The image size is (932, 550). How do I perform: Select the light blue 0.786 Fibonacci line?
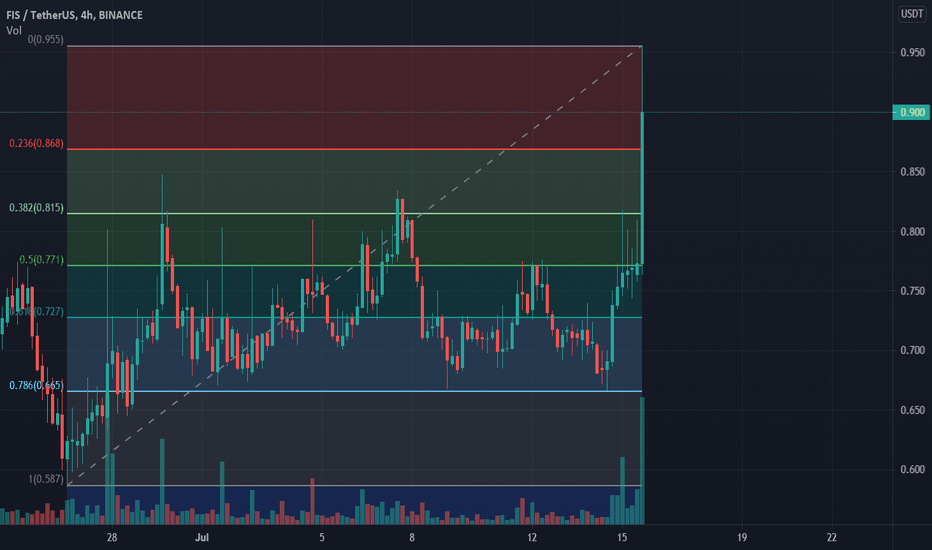point(354,391)
